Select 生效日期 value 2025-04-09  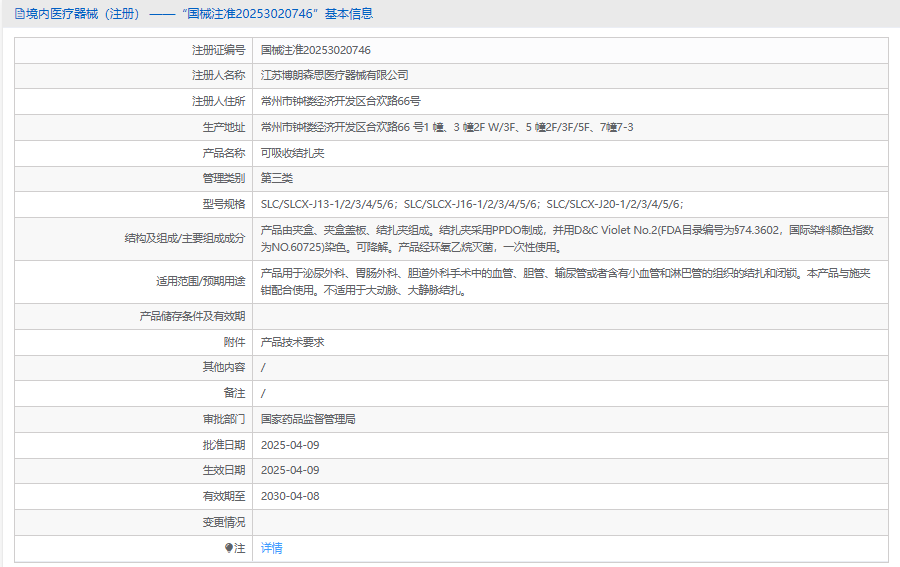click(x=290, y=471)
